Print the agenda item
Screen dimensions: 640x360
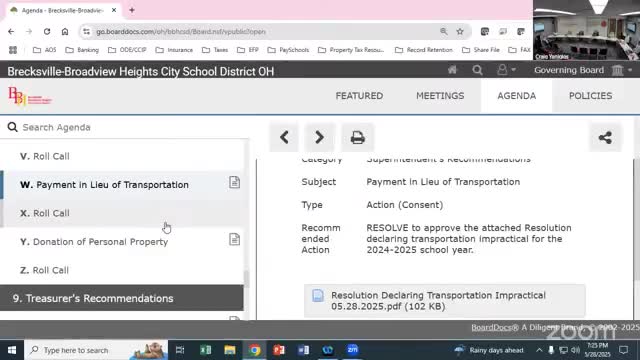[358, 138]
